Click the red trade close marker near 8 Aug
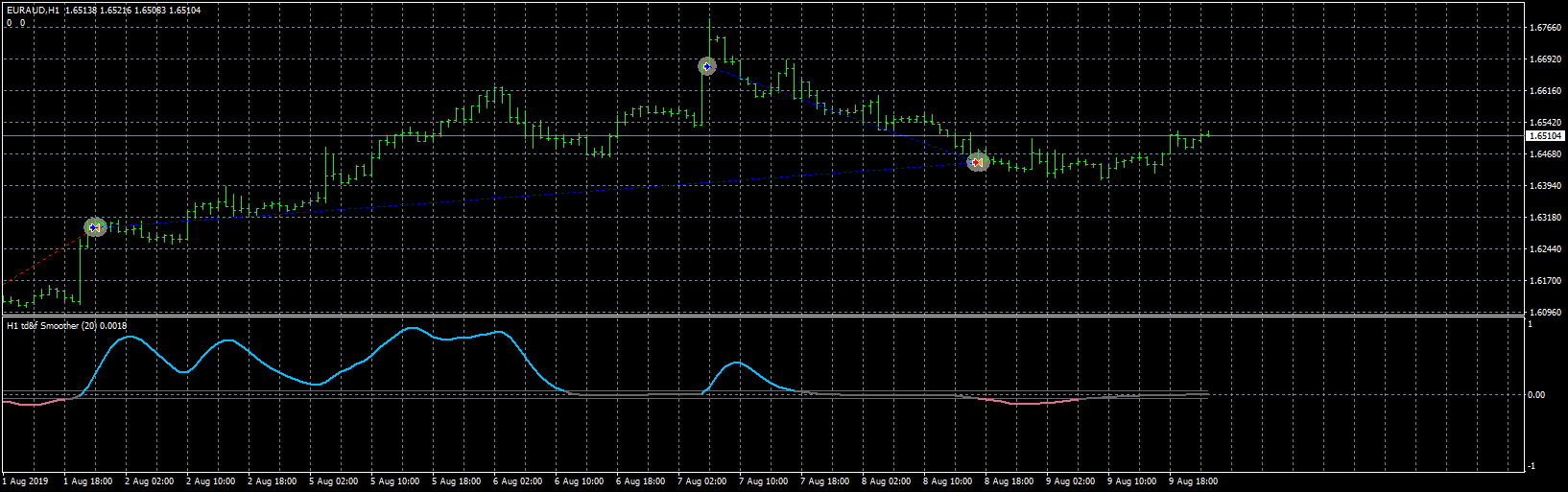Viewport: 1568px width, 492px height. [x=977, y=162]
